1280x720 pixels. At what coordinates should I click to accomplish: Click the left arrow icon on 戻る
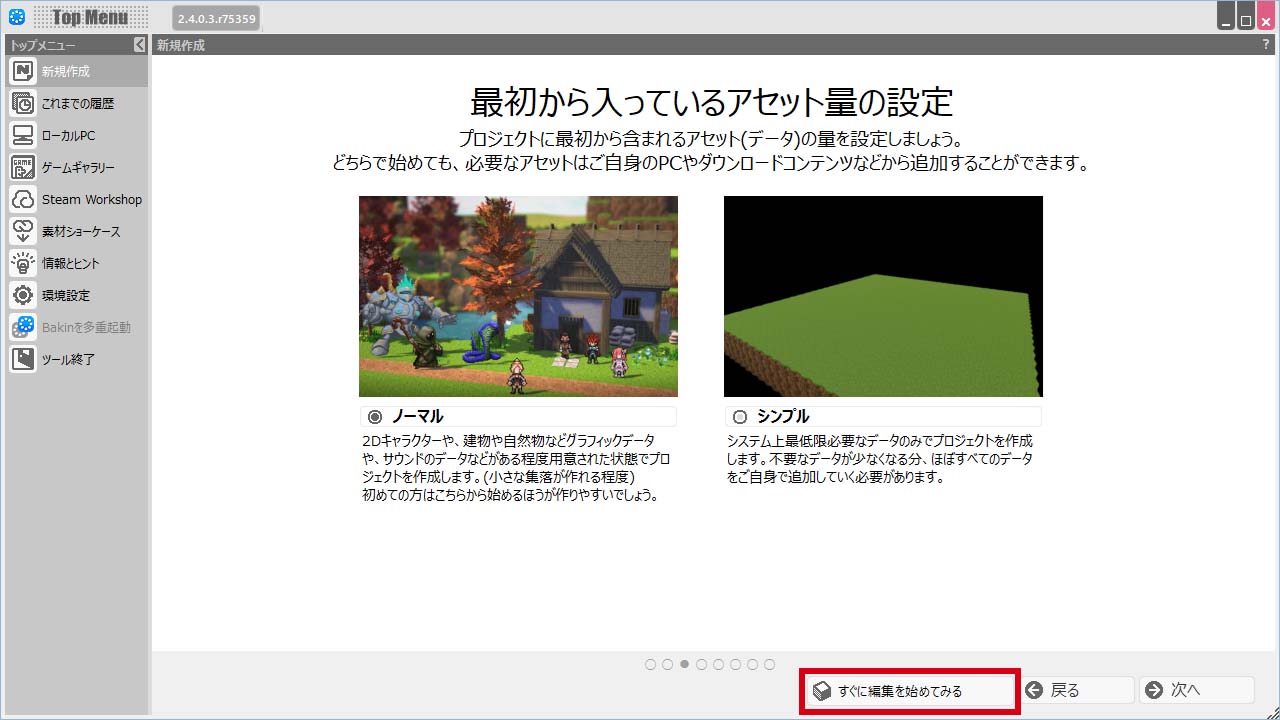tap(1034, 690)
